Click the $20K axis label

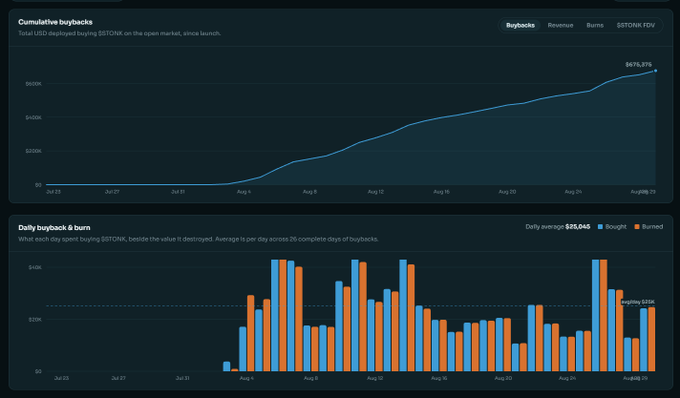[35, 320]
